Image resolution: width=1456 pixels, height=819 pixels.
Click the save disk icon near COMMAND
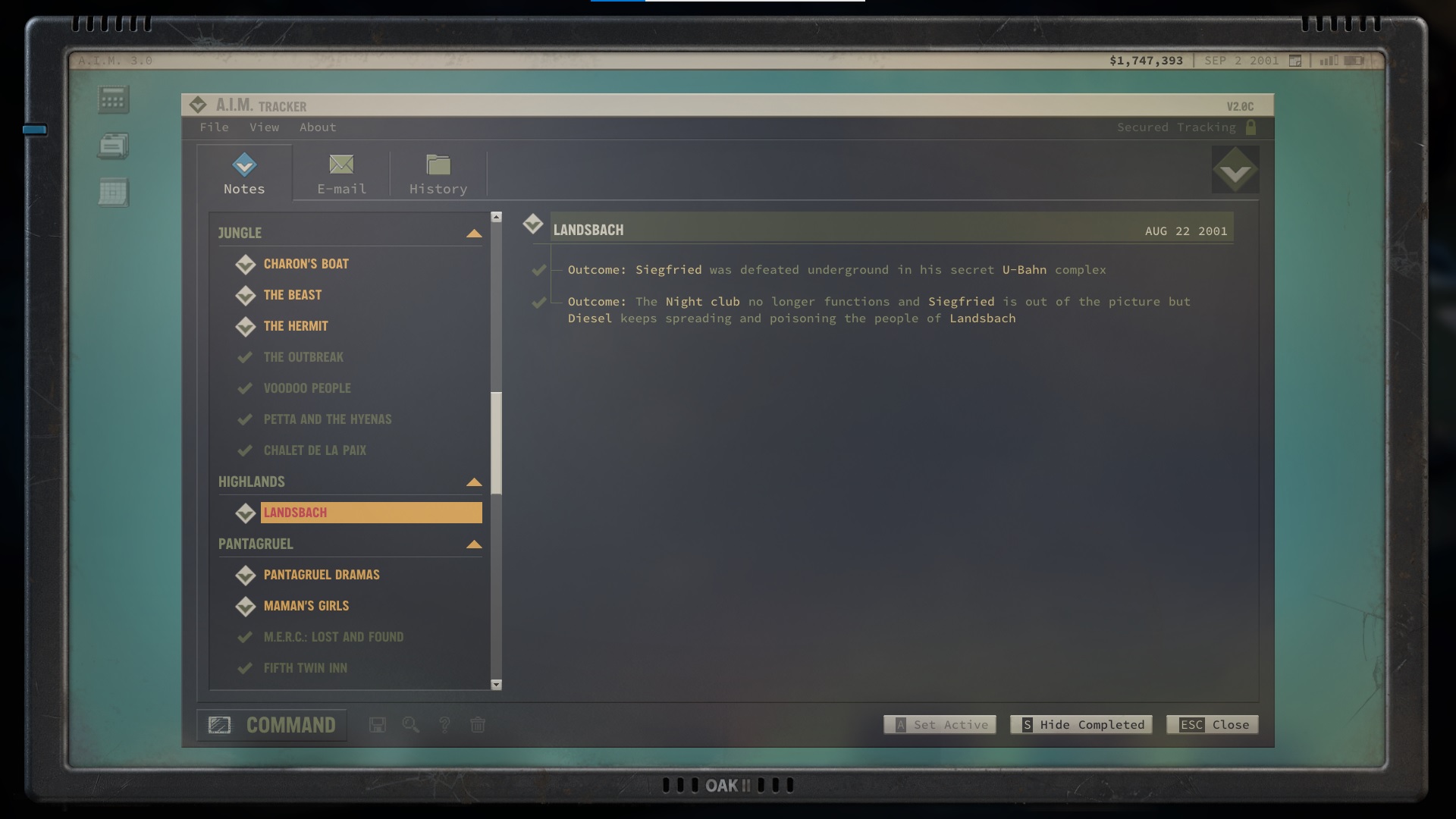377,725
